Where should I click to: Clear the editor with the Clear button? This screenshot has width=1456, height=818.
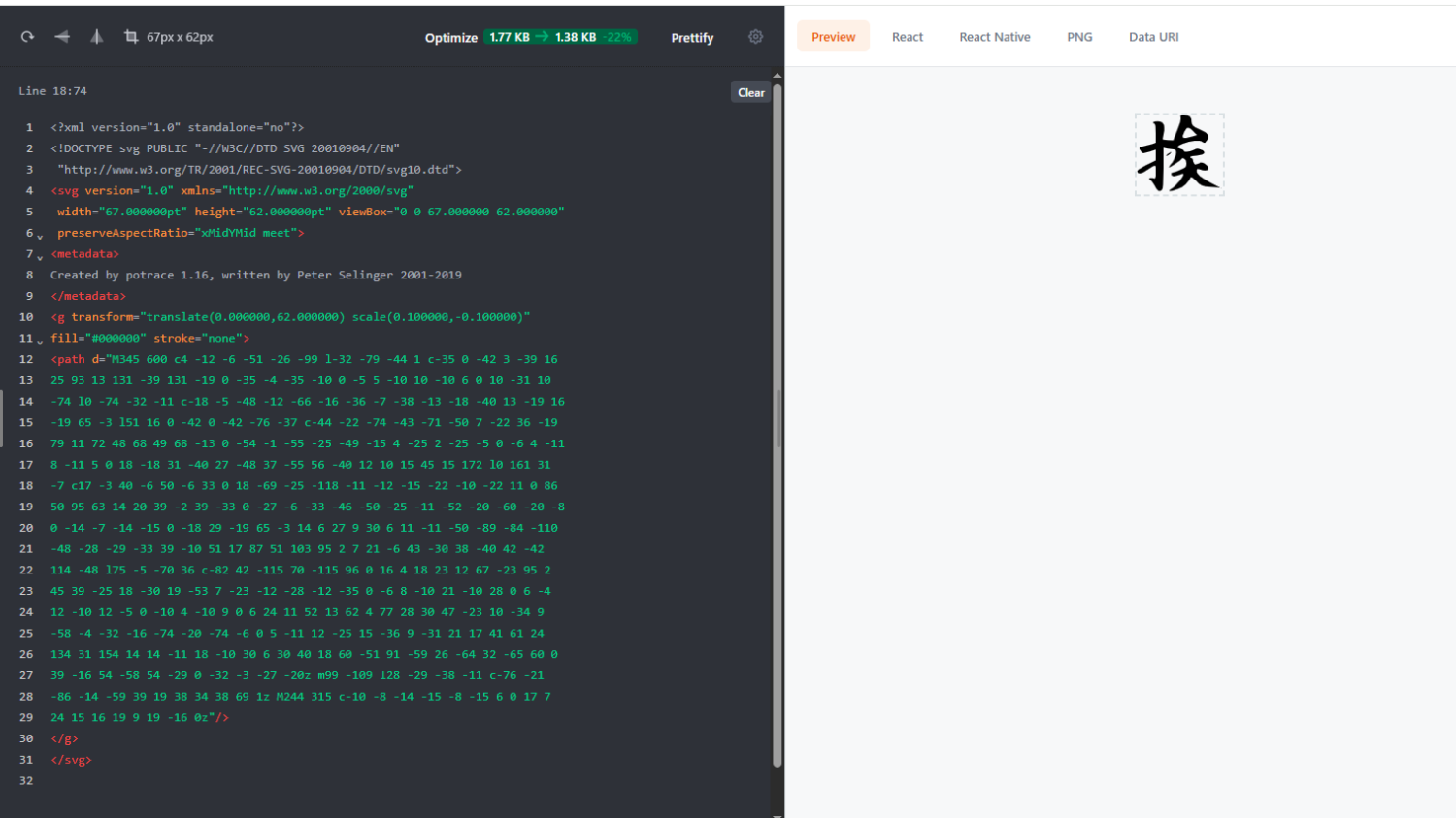(x=750, y=92)
